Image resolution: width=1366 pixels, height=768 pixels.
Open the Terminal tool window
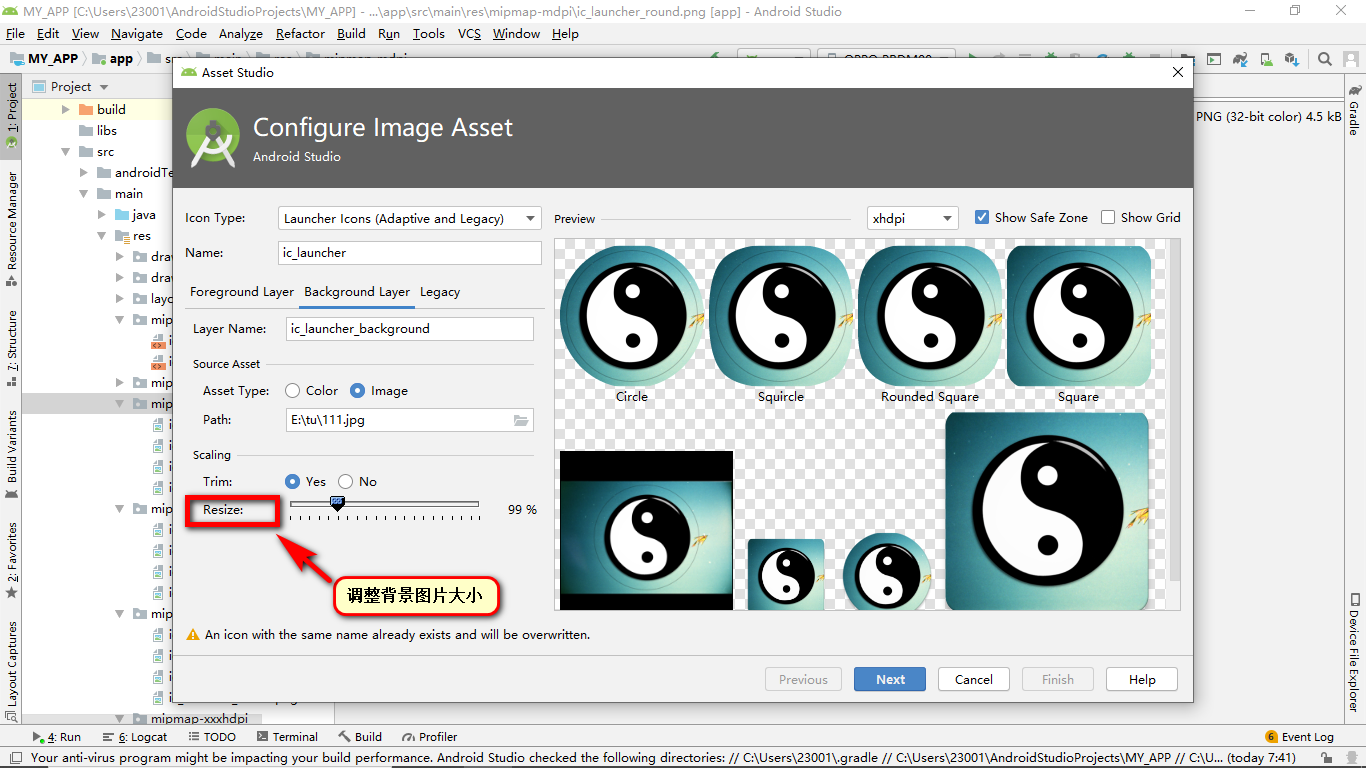[287, 737]
